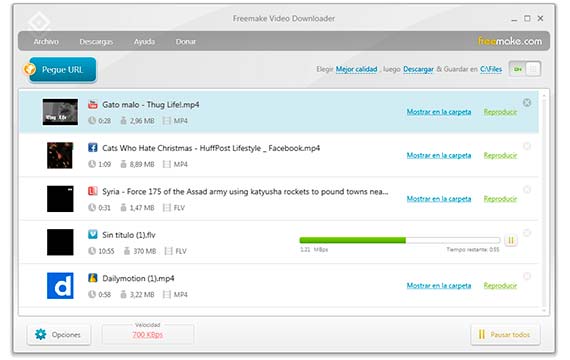The width and height of the screenshot is (570, 360).
Task: Click the download list vertical scrollbar
Action: 544,203
